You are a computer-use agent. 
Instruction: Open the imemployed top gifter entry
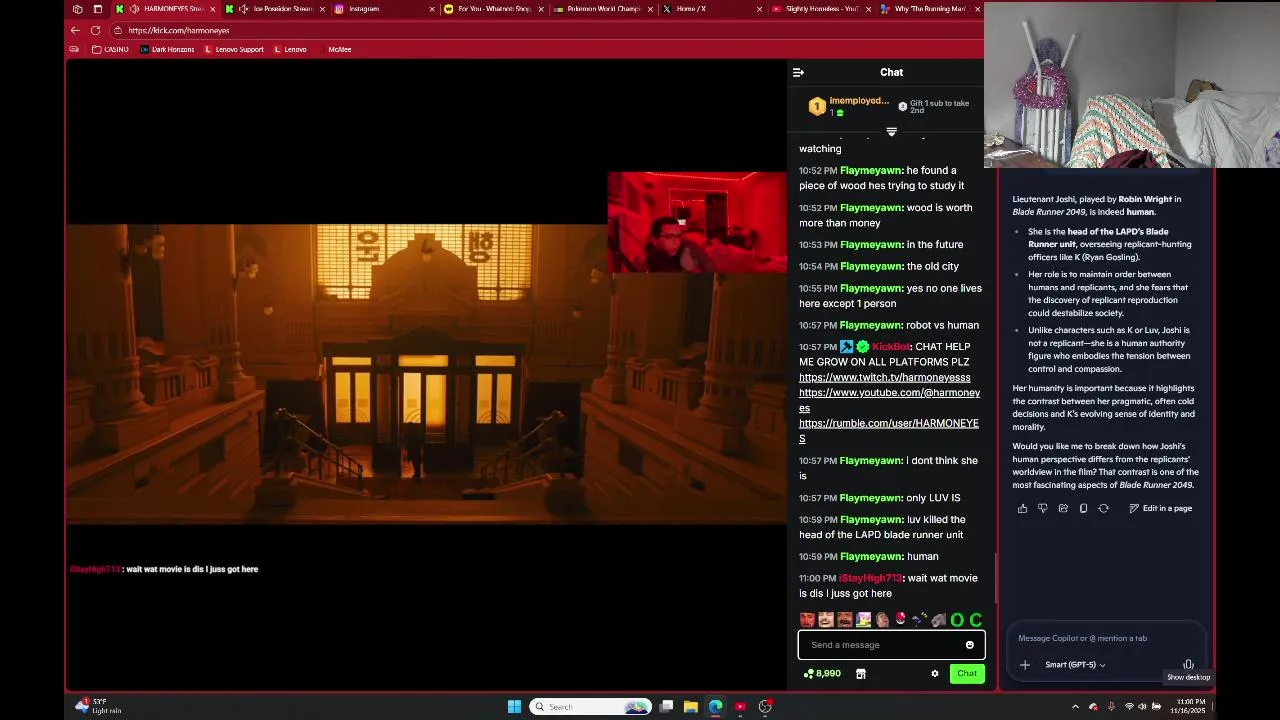(x=849, y=106)
